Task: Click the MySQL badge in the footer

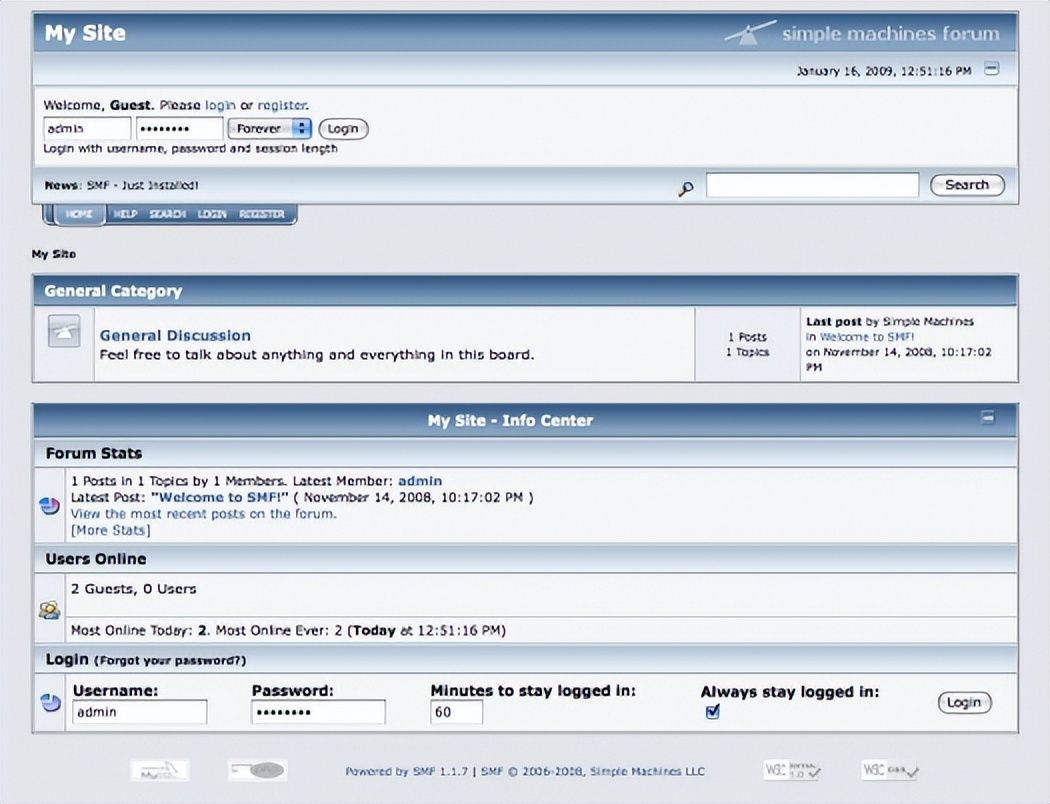Action: coord(159,771)
